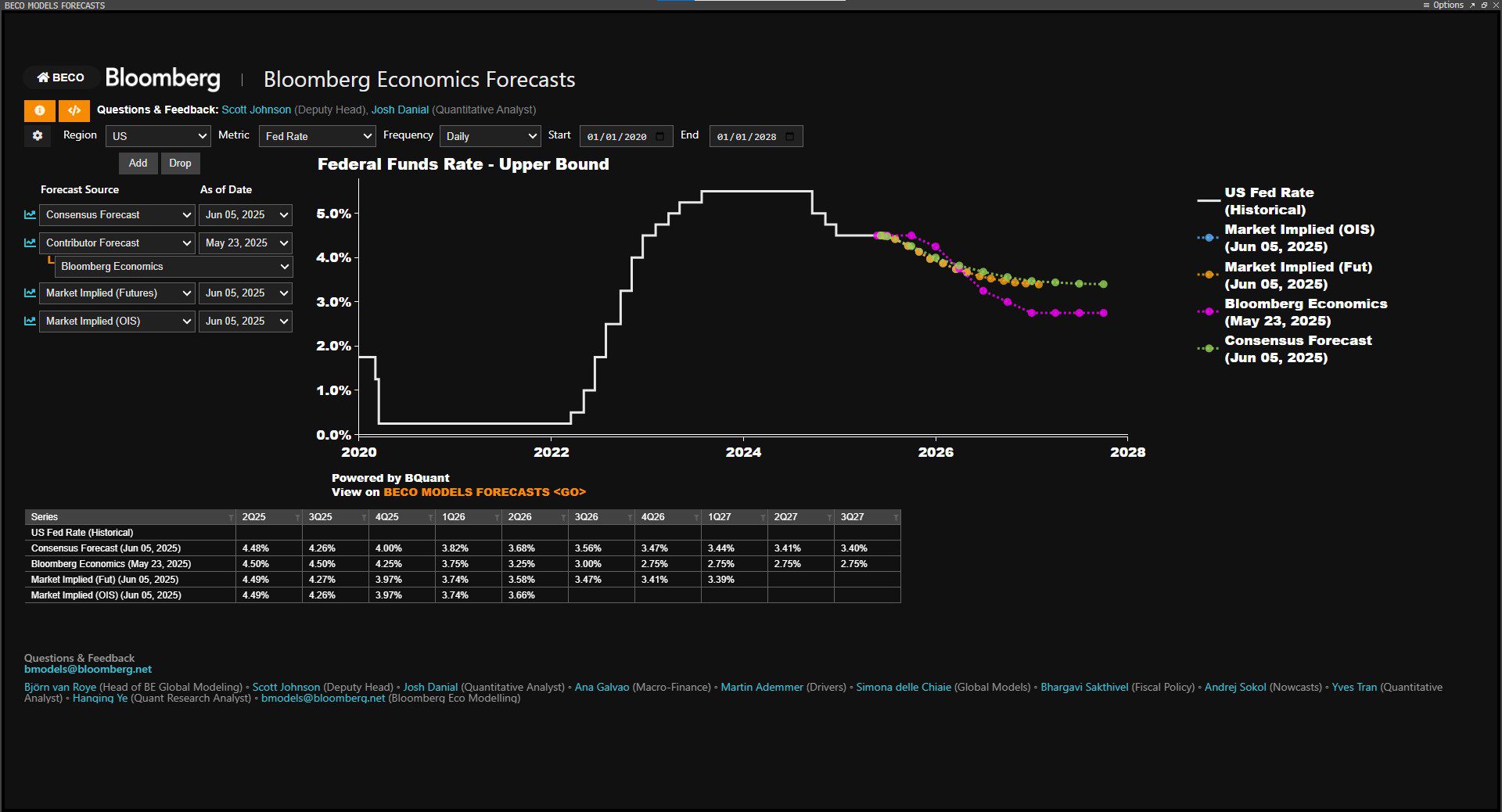Click the Add button
Viewport: 1502px width, 812px height.
coord(138,163)
